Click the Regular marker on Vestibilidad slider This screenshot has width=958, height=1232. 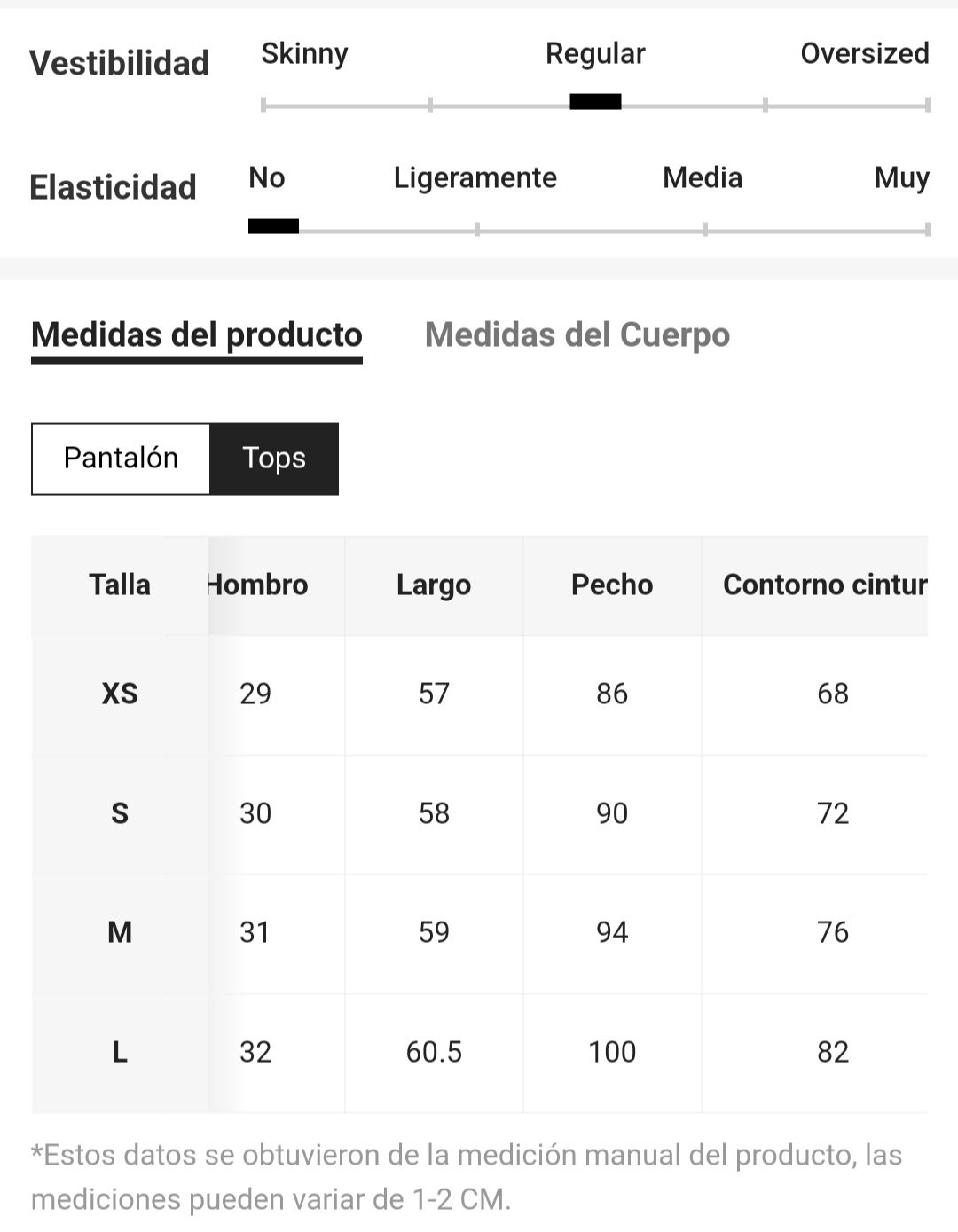(x=595, y=102)
